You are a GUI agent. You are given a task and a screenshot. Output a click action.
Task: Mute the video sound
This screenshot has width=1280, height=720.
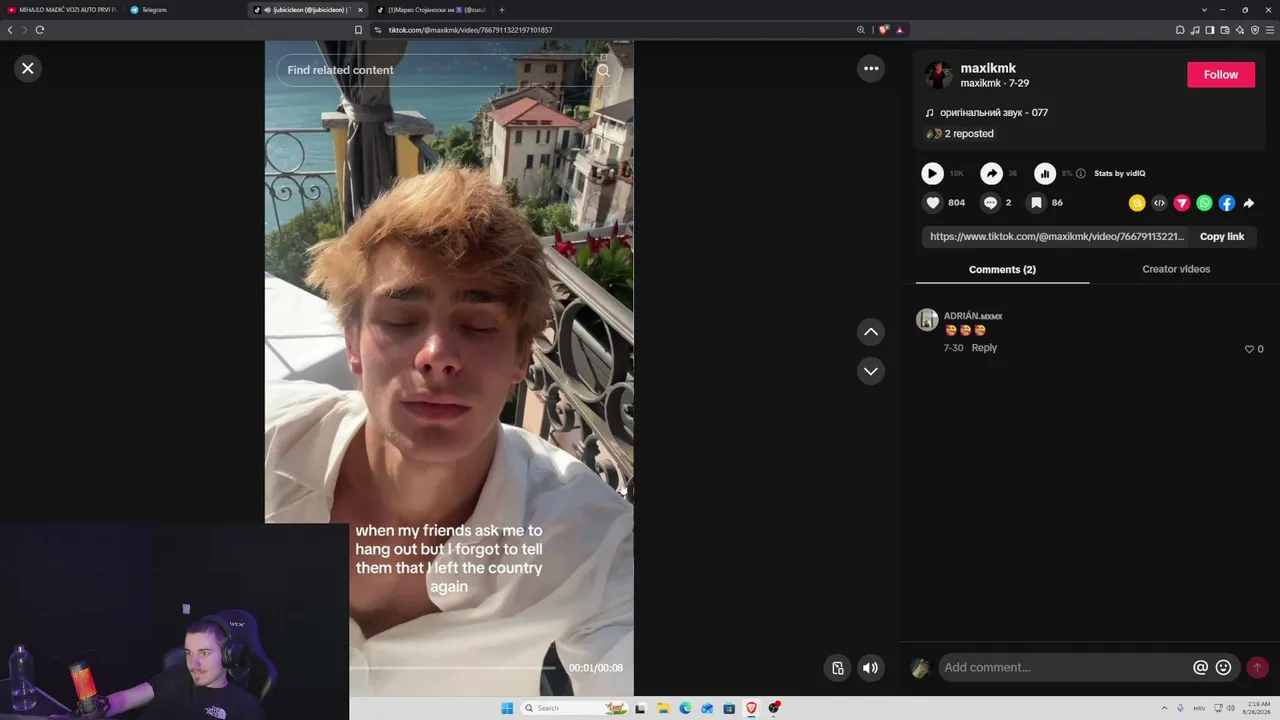pyautogui.click(x=871, y=668)
